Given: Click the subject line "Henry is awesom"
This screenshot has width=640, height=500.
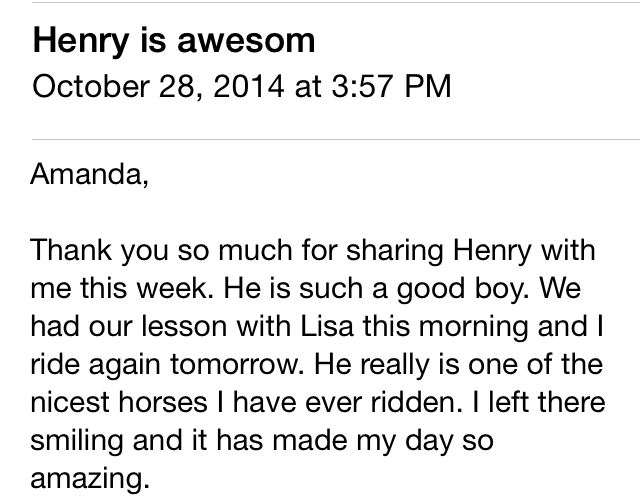Looking at the screenshot, I should point(174,42).
